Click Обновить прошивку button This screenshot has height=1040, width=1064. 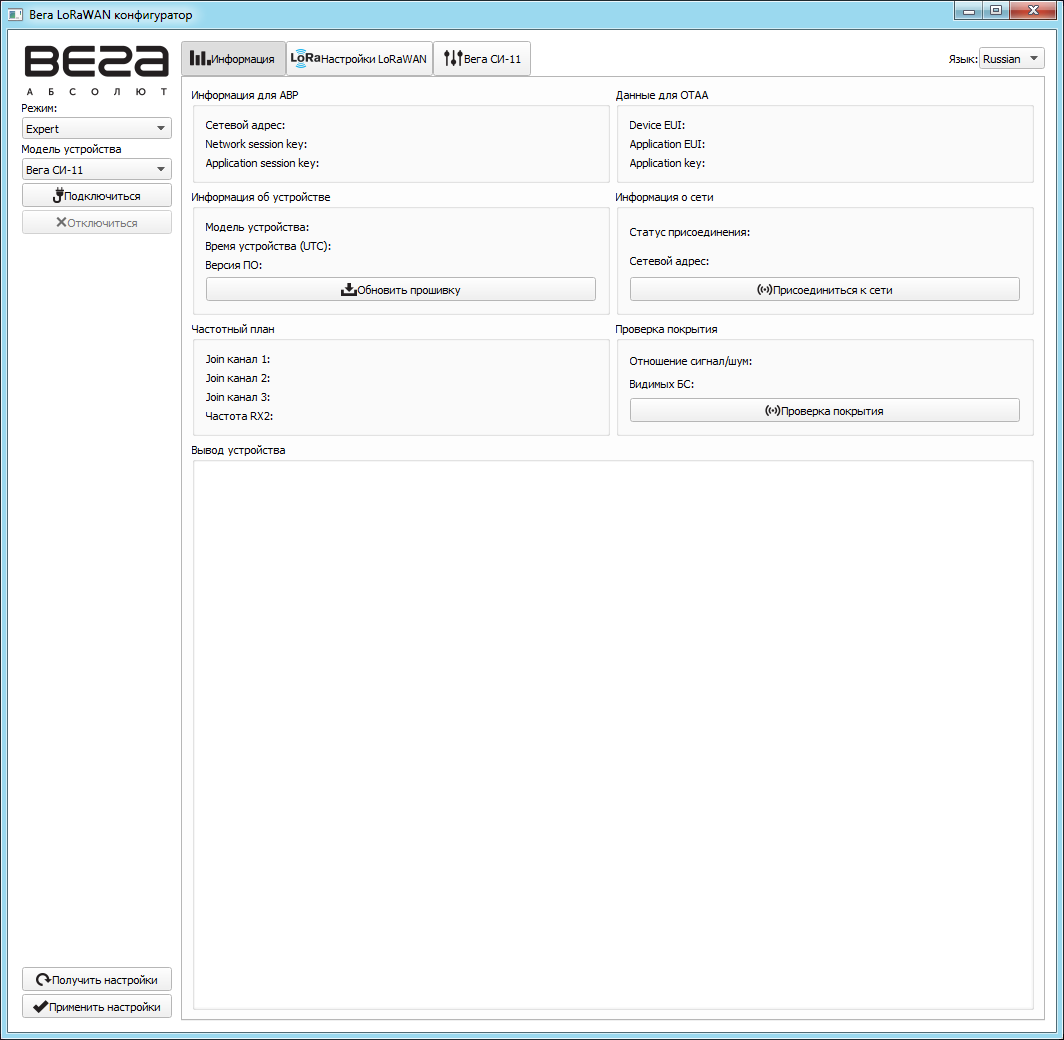click(x=400, y=290)
